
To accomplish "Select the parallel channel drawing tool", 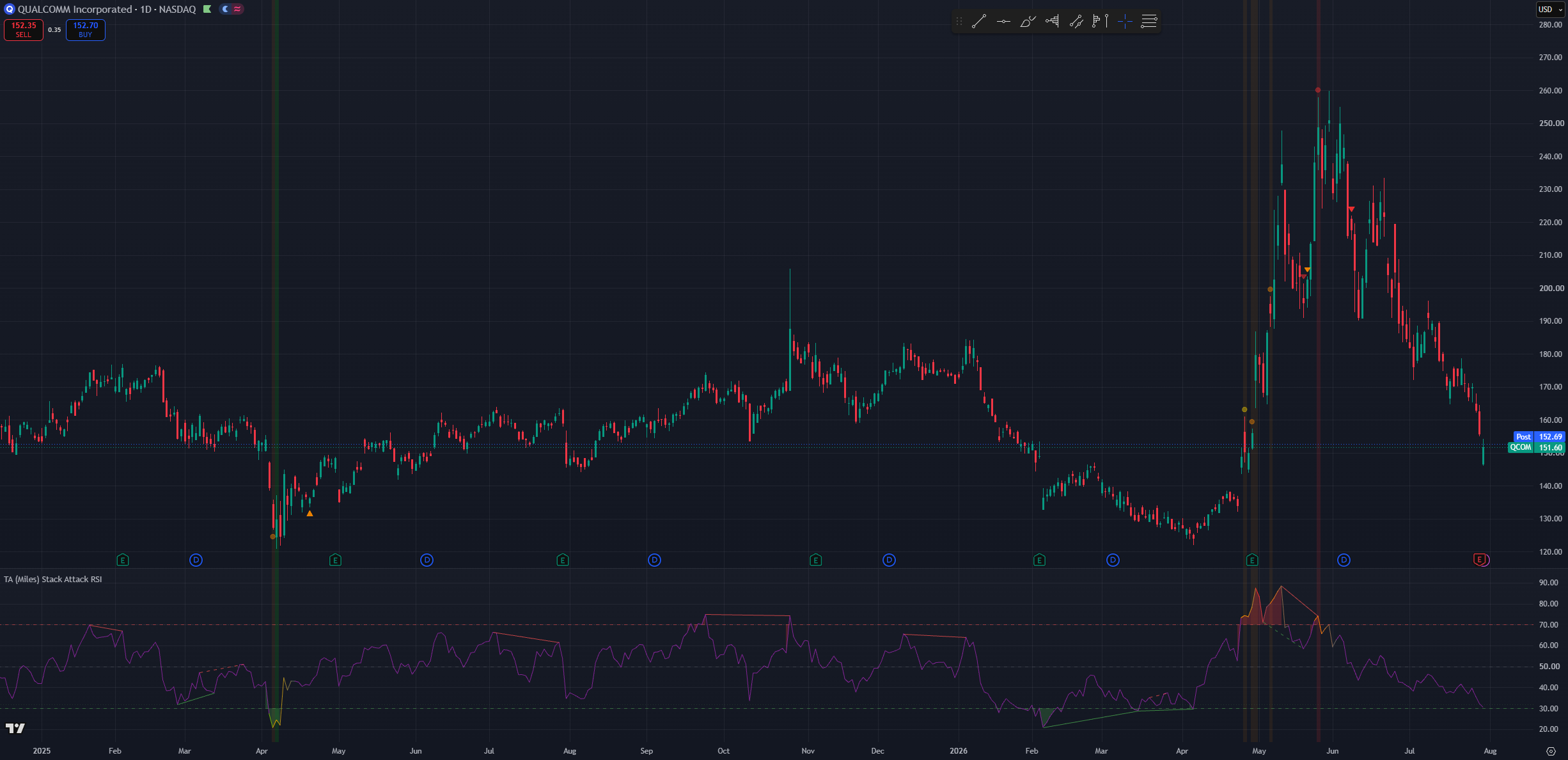I will pos(1076,21).
